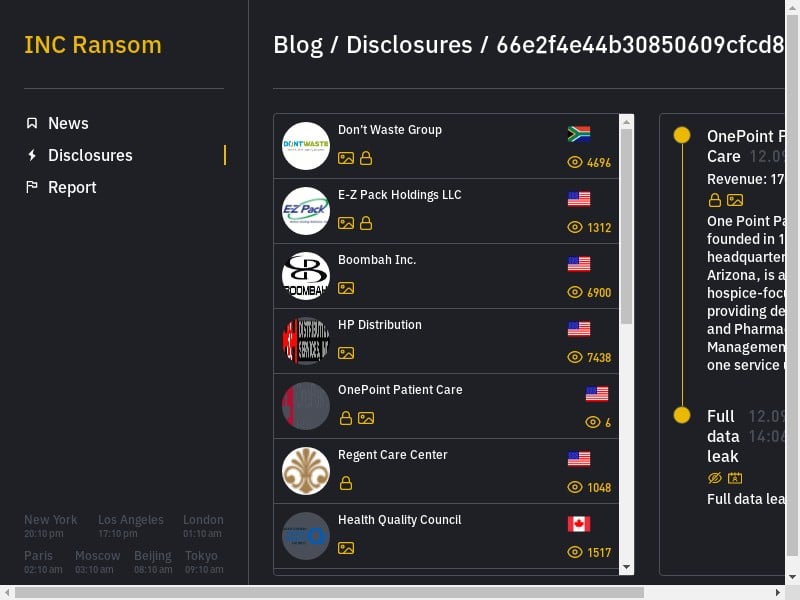The height and width of the screenshot is (600, 800).
Task: Click the disclosures list scroll down arrow
Action: 627,567
